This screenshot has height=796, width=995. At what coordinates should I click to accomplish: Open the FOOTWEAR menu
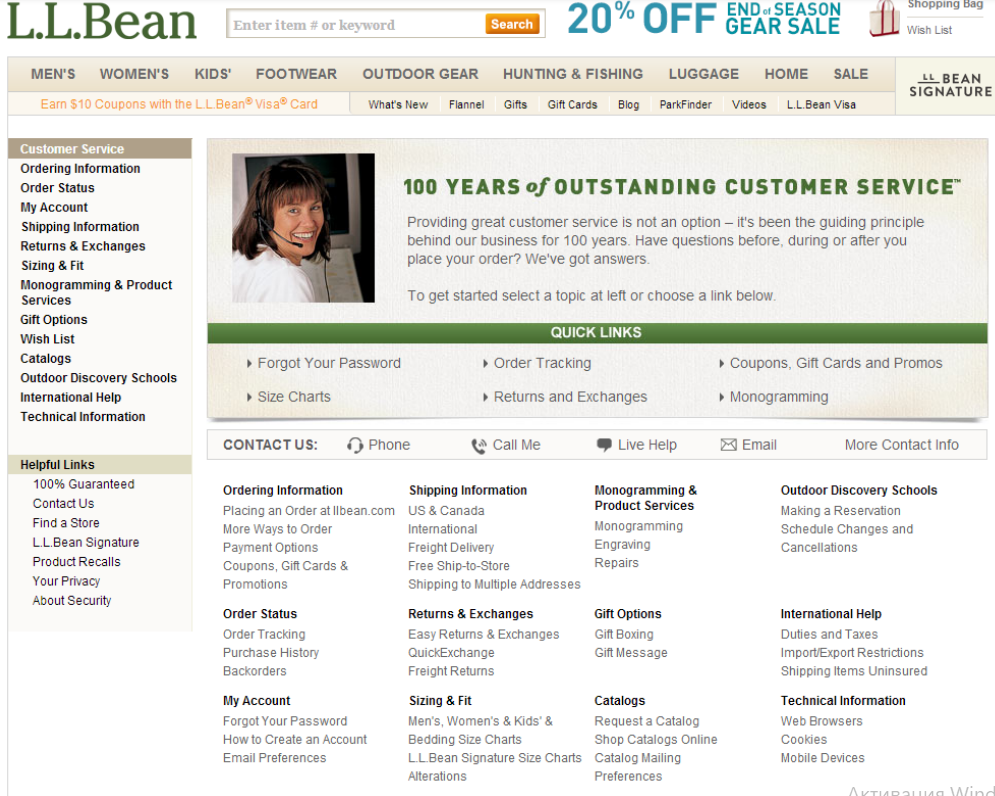[x=296, y=74]
